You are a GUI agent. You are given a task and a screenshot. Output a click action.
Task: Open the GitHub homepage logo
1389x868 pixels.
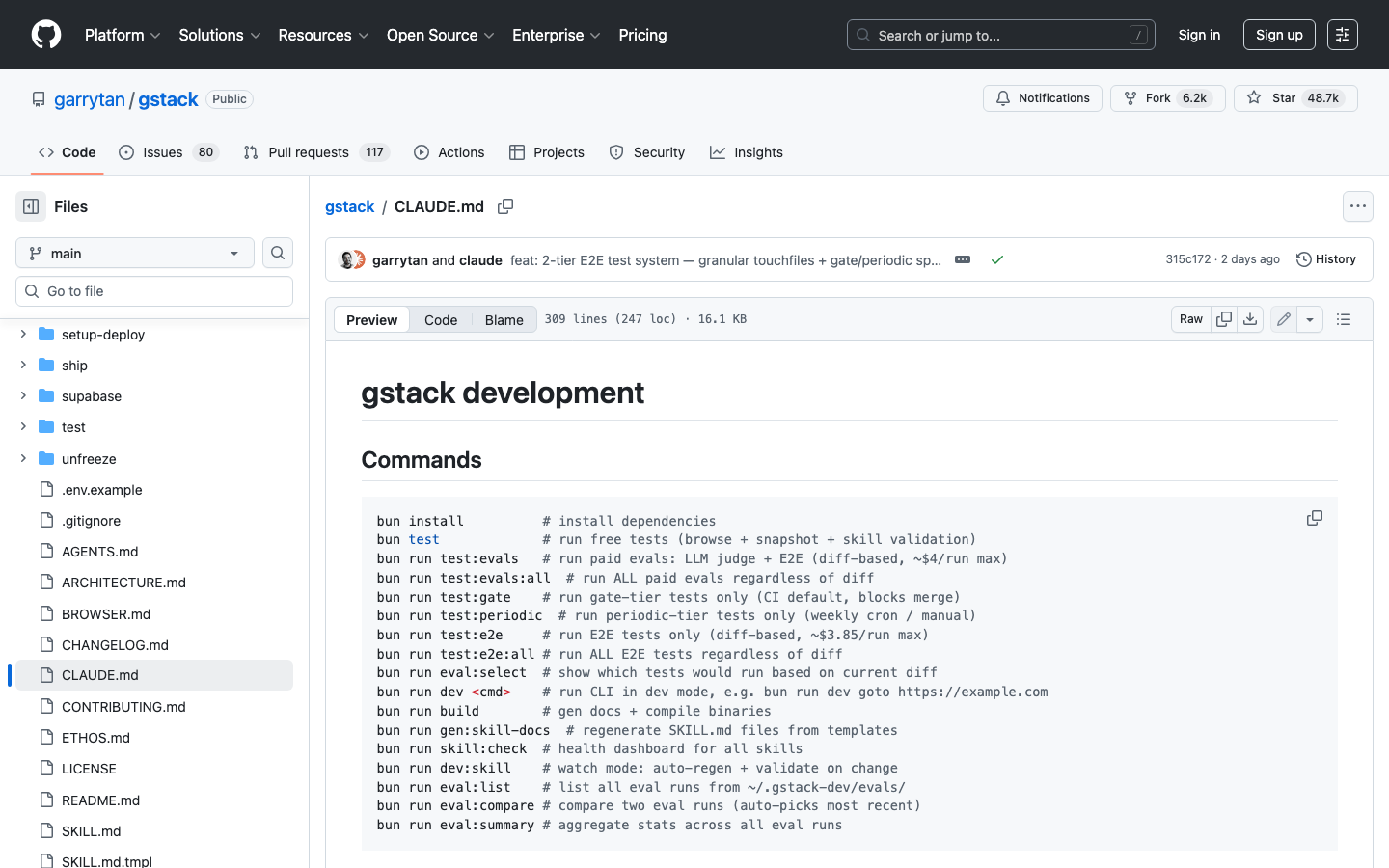tap(46, 35)
